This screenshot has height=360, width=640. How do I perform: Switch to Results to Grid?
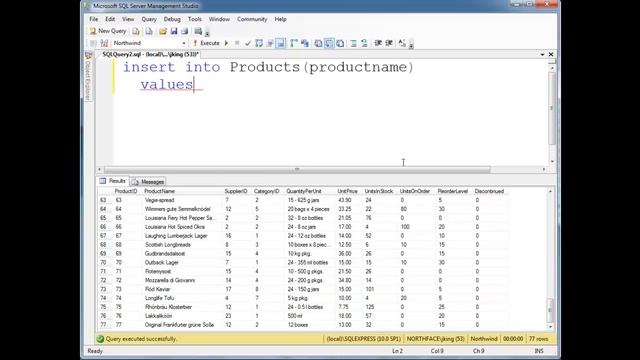[329, 43]
